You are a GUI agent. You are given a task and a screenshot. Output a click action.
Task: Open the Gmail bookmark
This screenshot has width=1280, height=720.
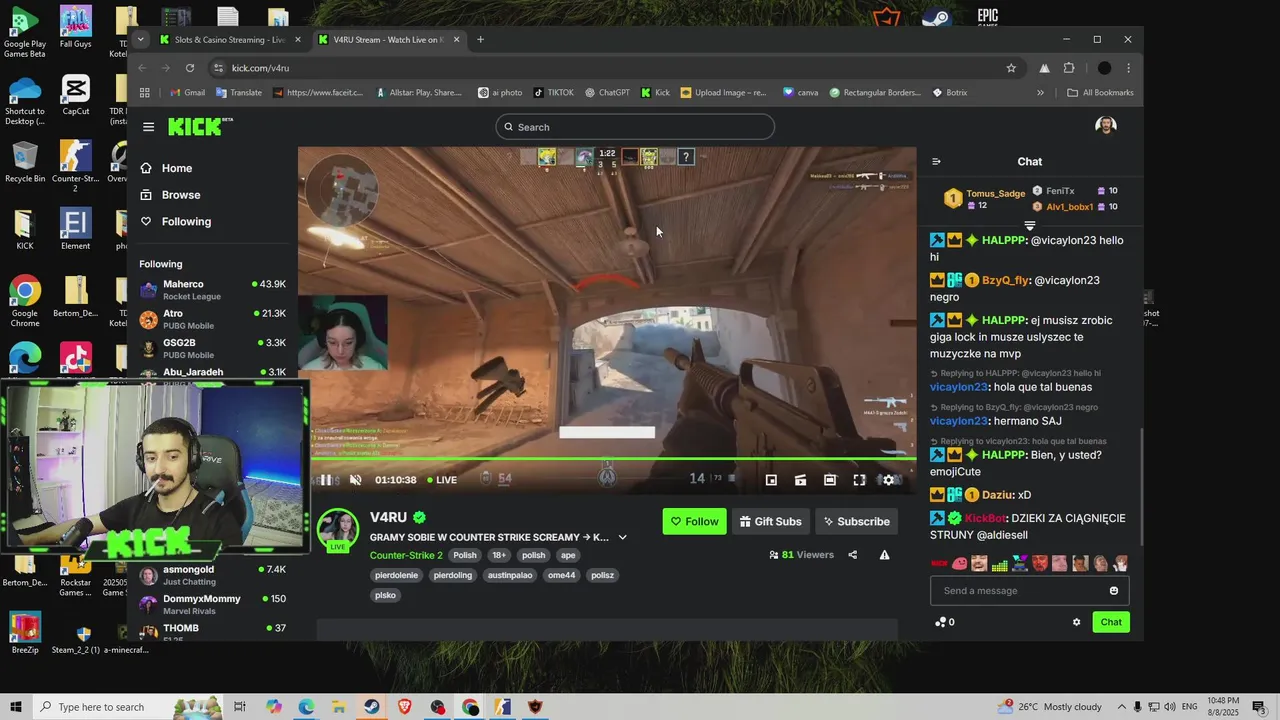click(187, 93)
